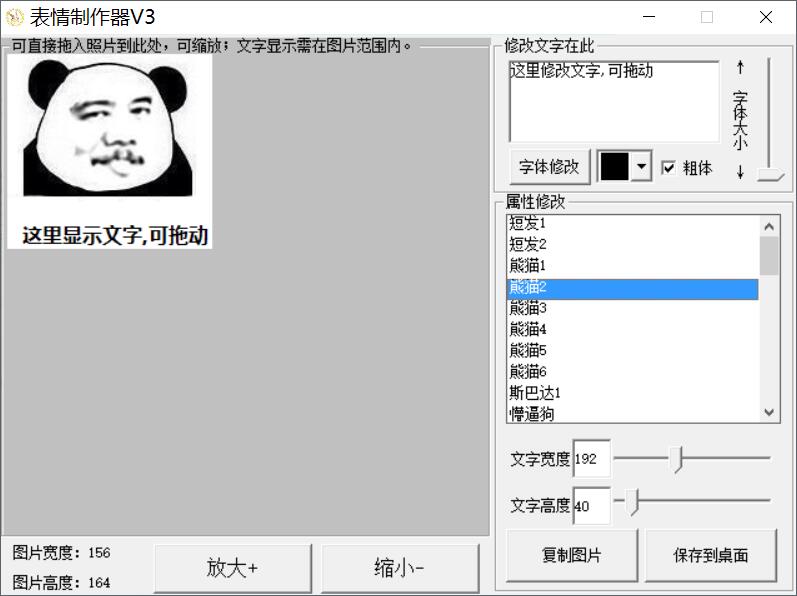Click the down arrow below 字体大小

coord(740,172)
